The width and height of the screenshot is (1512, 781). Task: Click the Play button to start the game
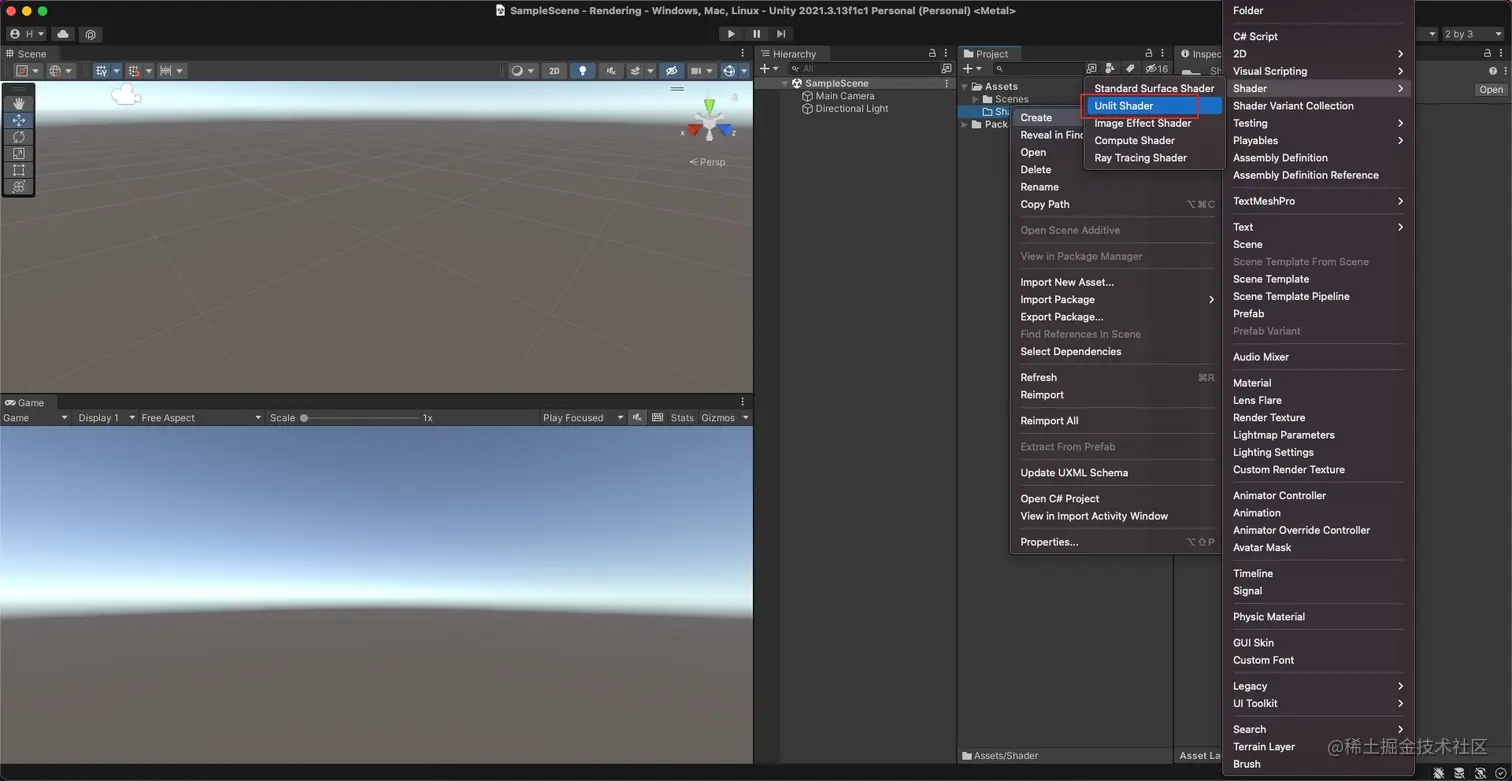731,33
